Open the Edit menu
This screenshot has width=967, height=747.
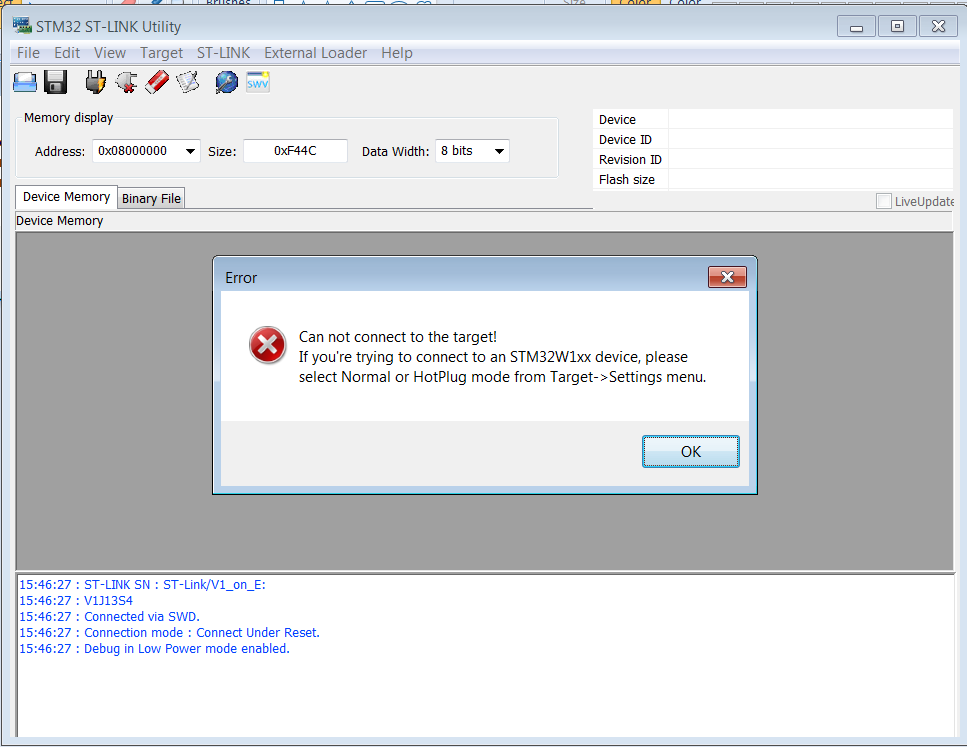pyautogui.click(x=67, y=53)
